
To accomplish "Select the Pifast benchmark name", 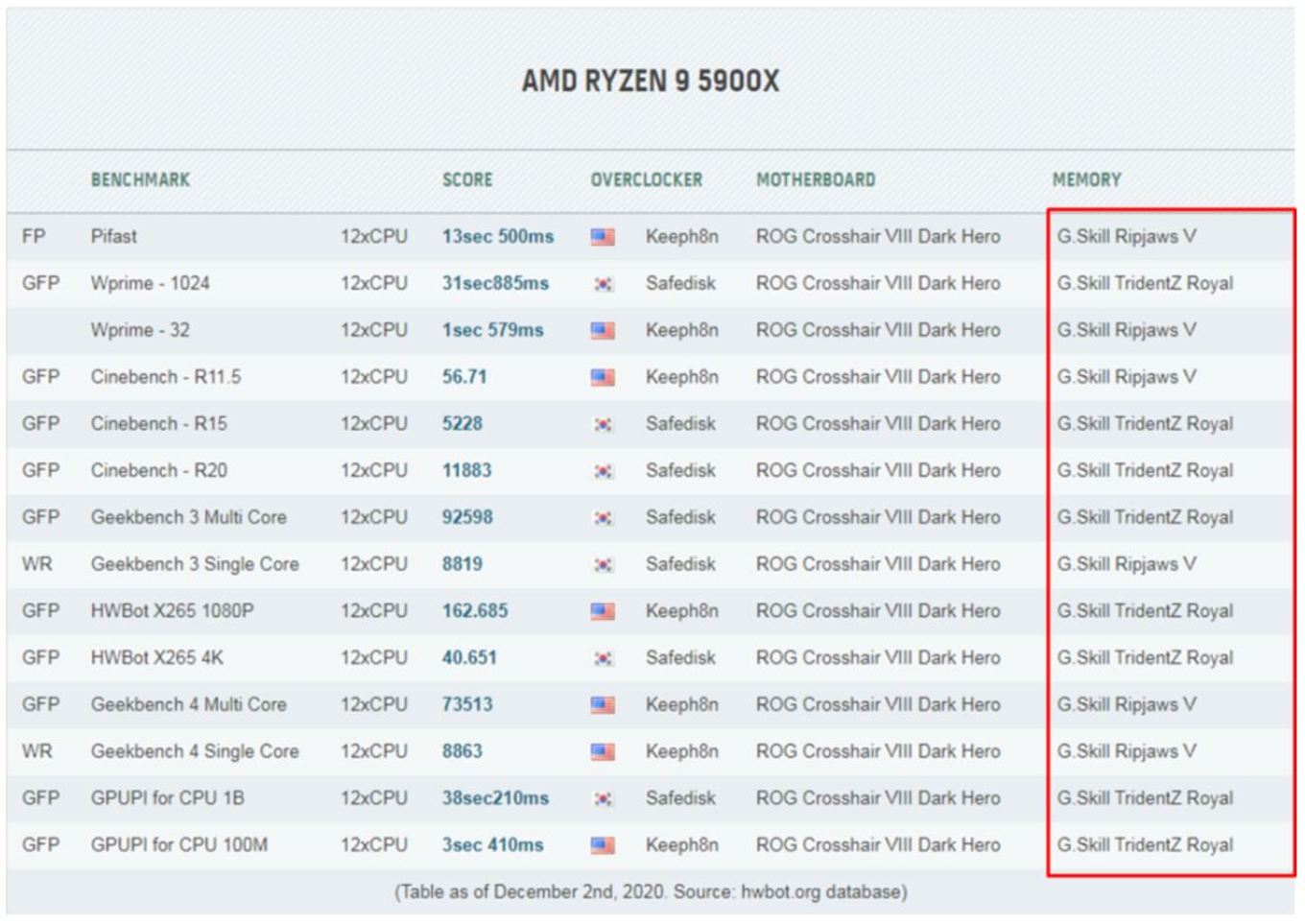I will [x=113, y=236].
